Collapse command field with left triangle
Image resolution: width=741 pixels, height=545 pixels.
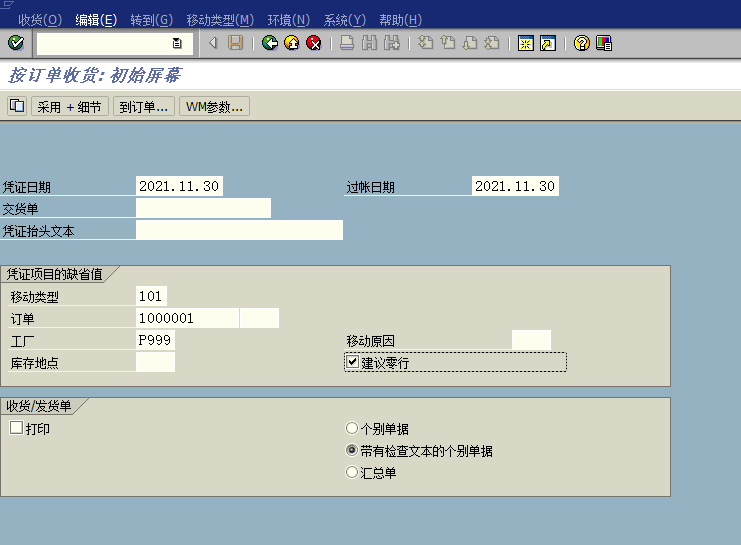coord(213,43)
